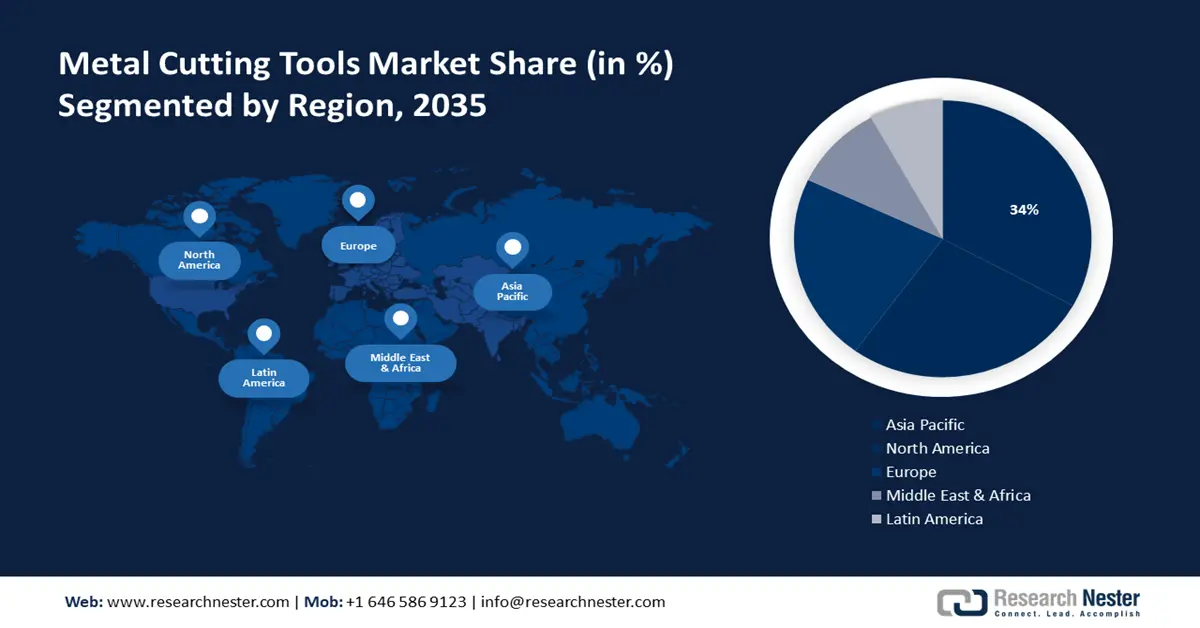Select the North America map label
Screen dimensions: 1200x628
[199, 260]
